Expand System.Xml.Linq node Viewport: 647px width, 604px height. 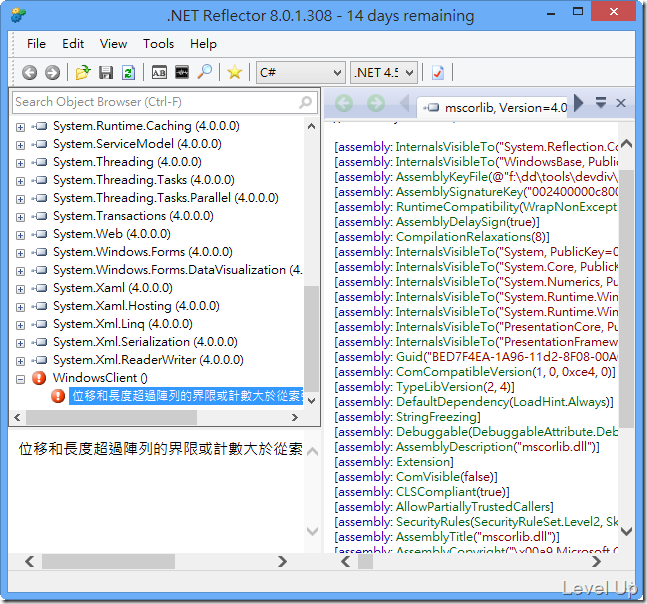point(20,325)
